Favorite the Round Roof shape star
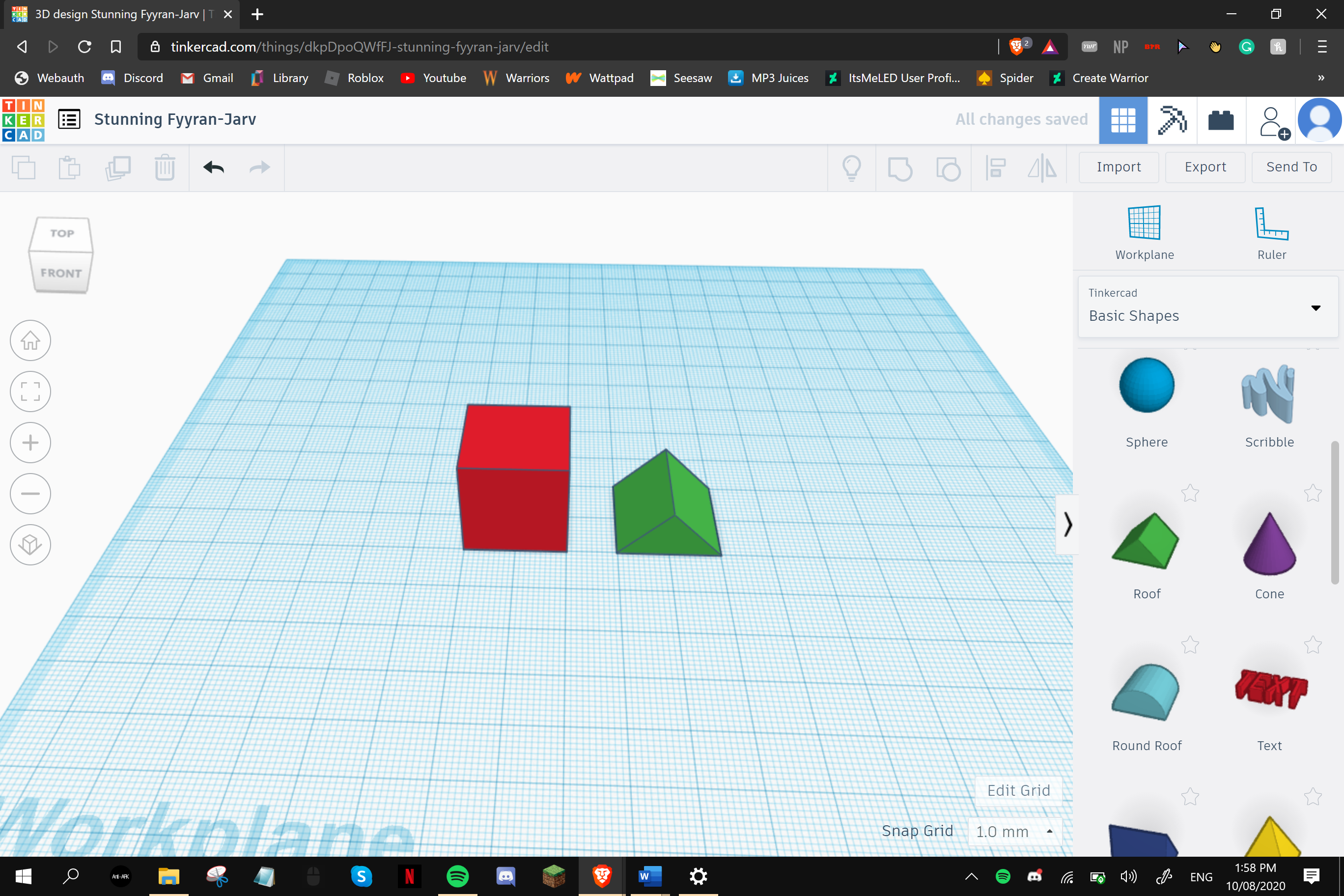This screenshot has height=896, width=1344. 1190,644
